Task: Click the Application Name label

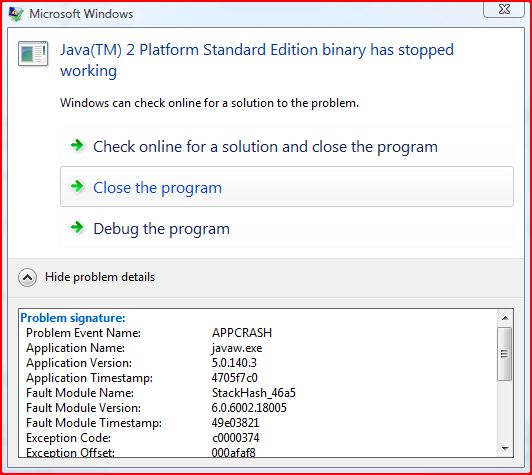Action: [x=75, y=348]
